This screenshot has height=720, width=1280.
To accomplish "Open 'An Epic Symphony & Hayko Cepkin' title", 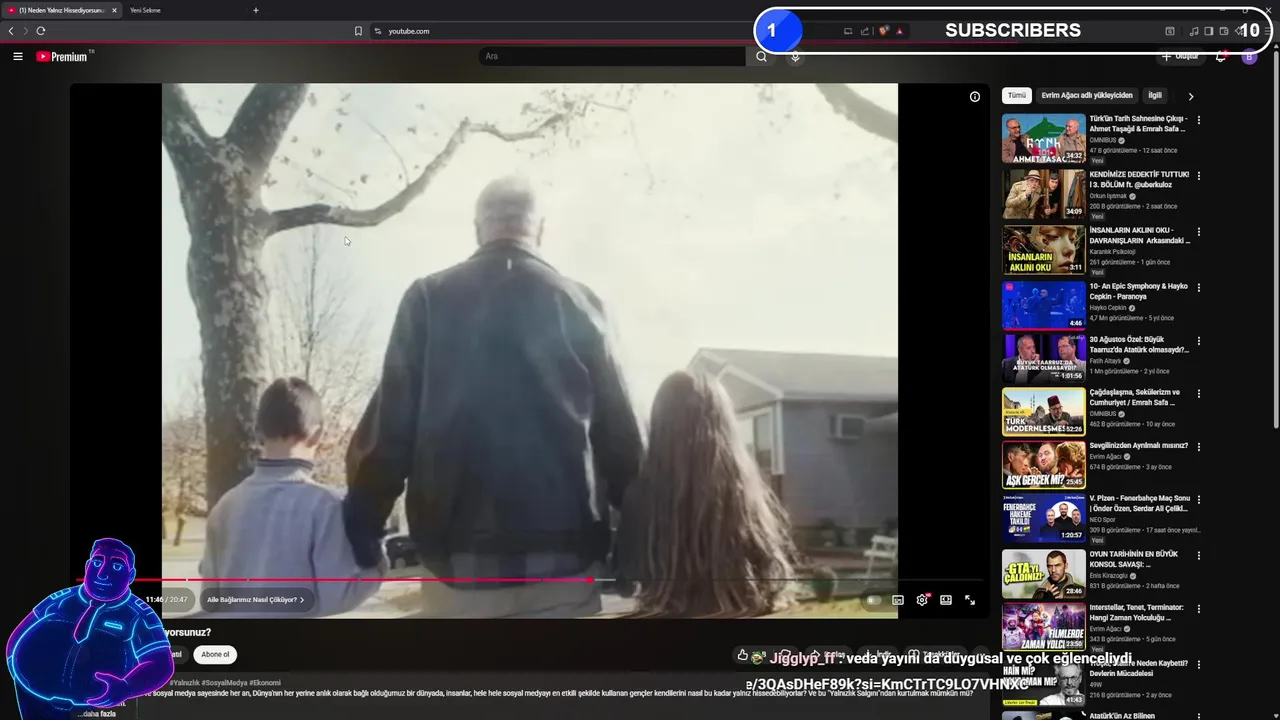I will click(x=1139, y=291).
